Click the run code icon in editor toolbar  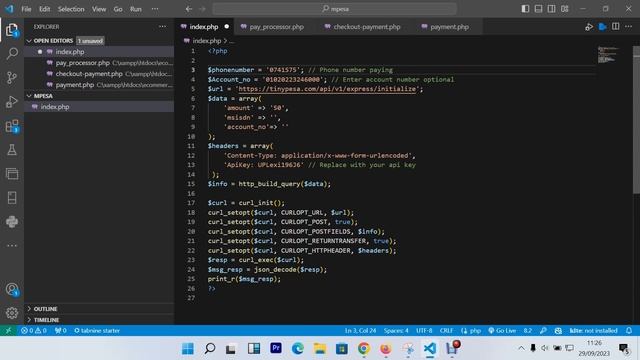[589, 27]
